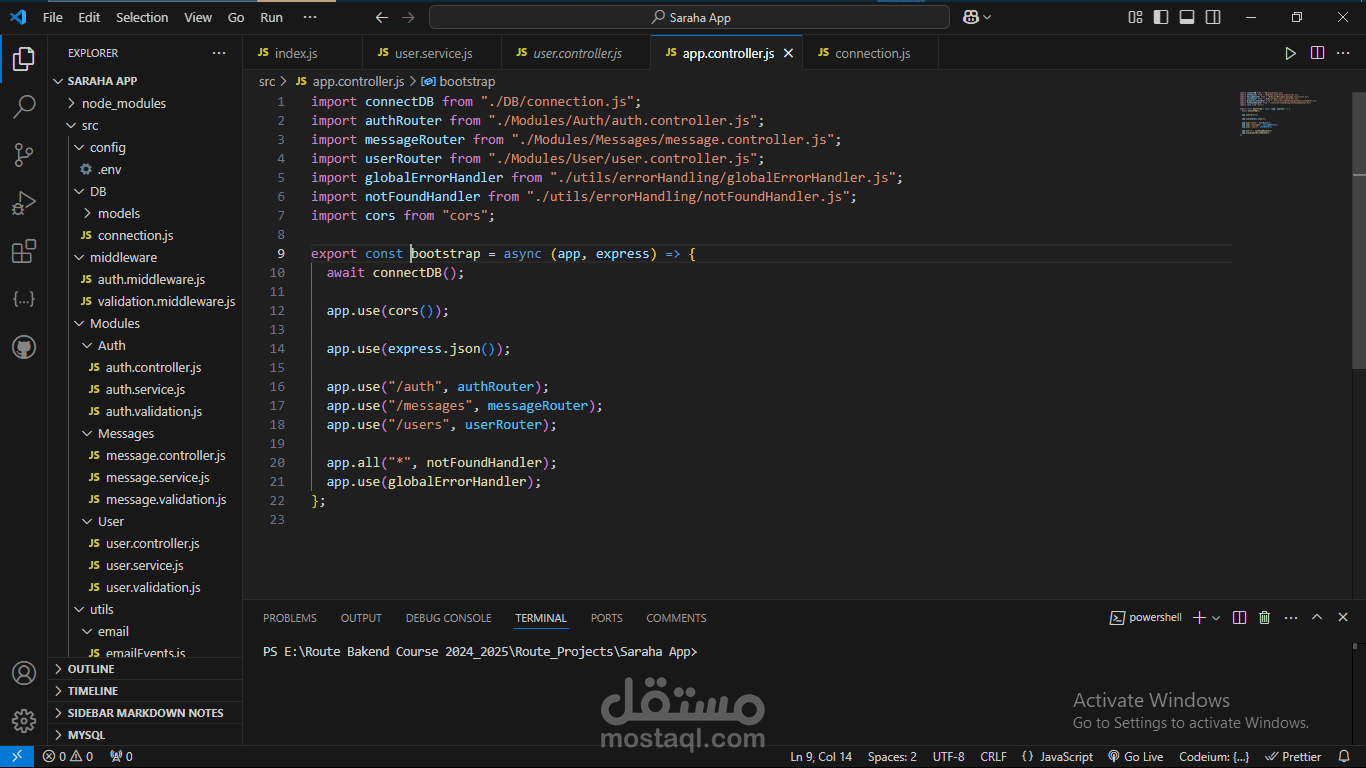Toggle Primary Side Bar visibility
This screenshot has height=768, width=1366.
click(1161, 17)
